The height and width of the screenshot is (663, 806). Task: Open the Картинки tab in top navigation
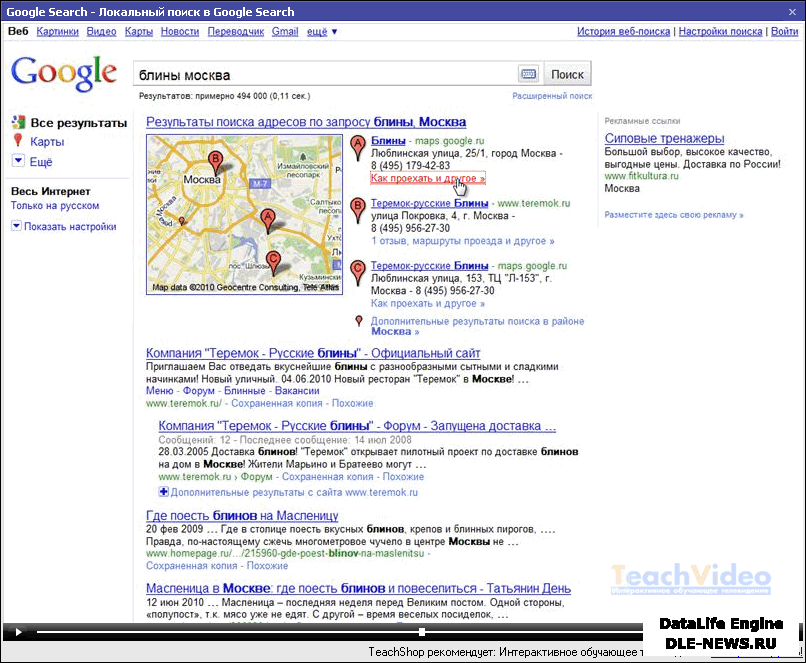58,31
